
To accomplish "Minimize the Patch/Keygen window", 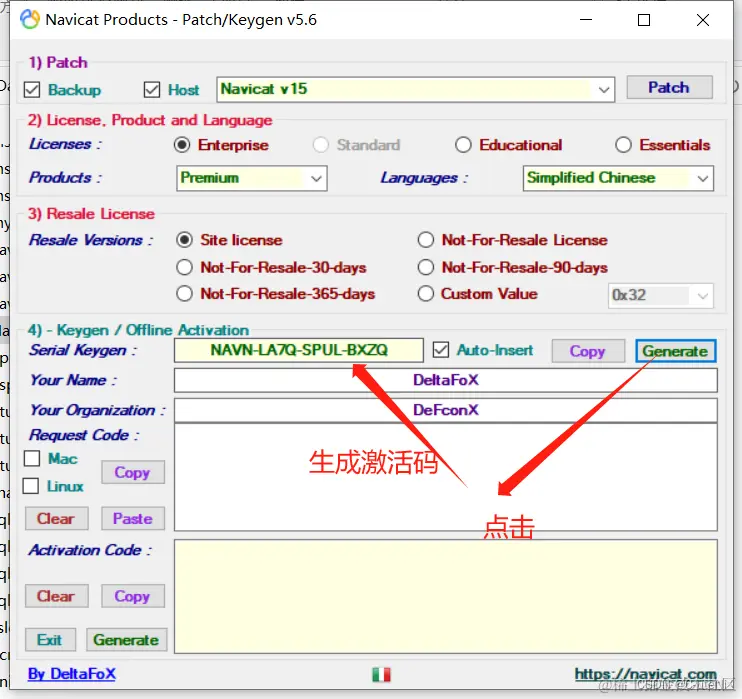I will 586,20.
